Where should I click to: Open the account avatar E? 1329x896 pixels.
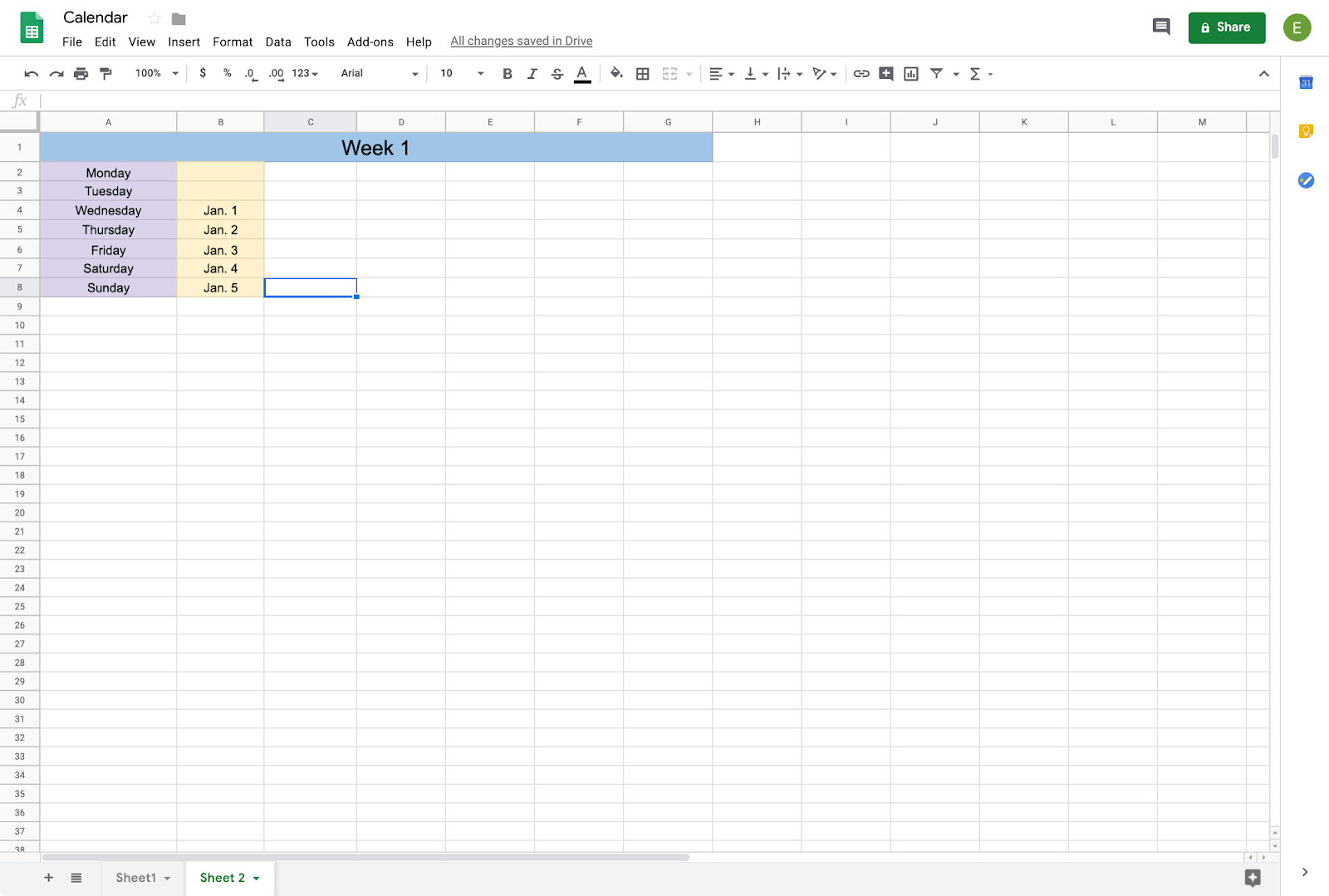click(1297, 27)
